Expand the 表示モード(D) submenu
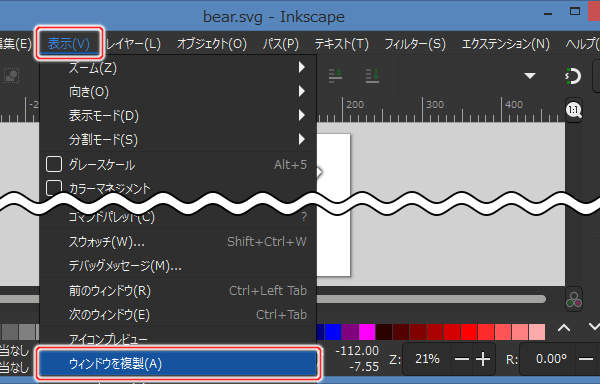Viewport: 600px width, 384px height. pyautogui.click(x=178, y=116)
